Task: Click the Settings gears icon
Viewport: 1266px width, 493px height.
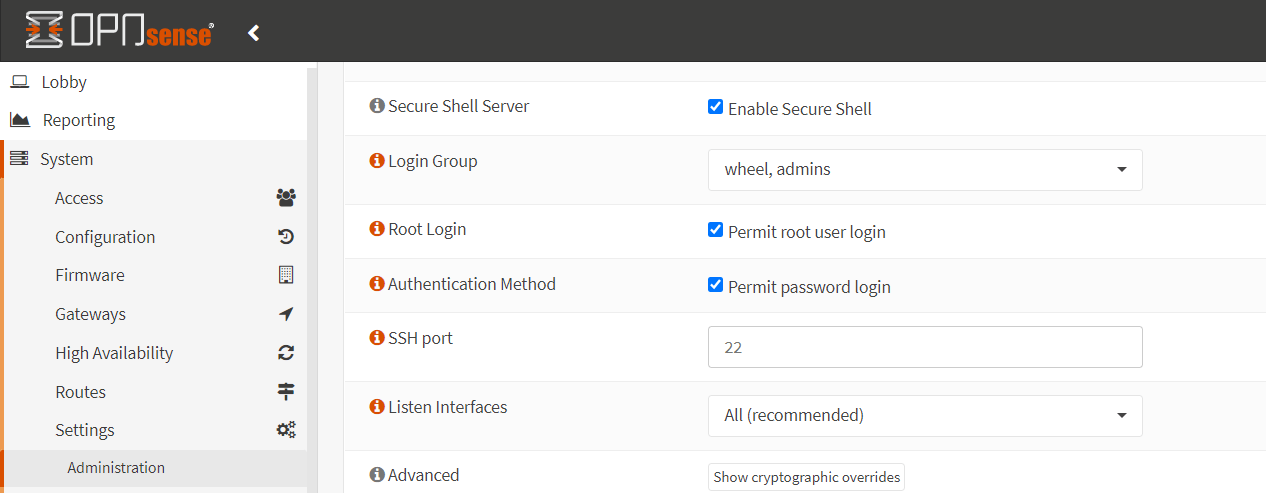Action: point(286,430)
